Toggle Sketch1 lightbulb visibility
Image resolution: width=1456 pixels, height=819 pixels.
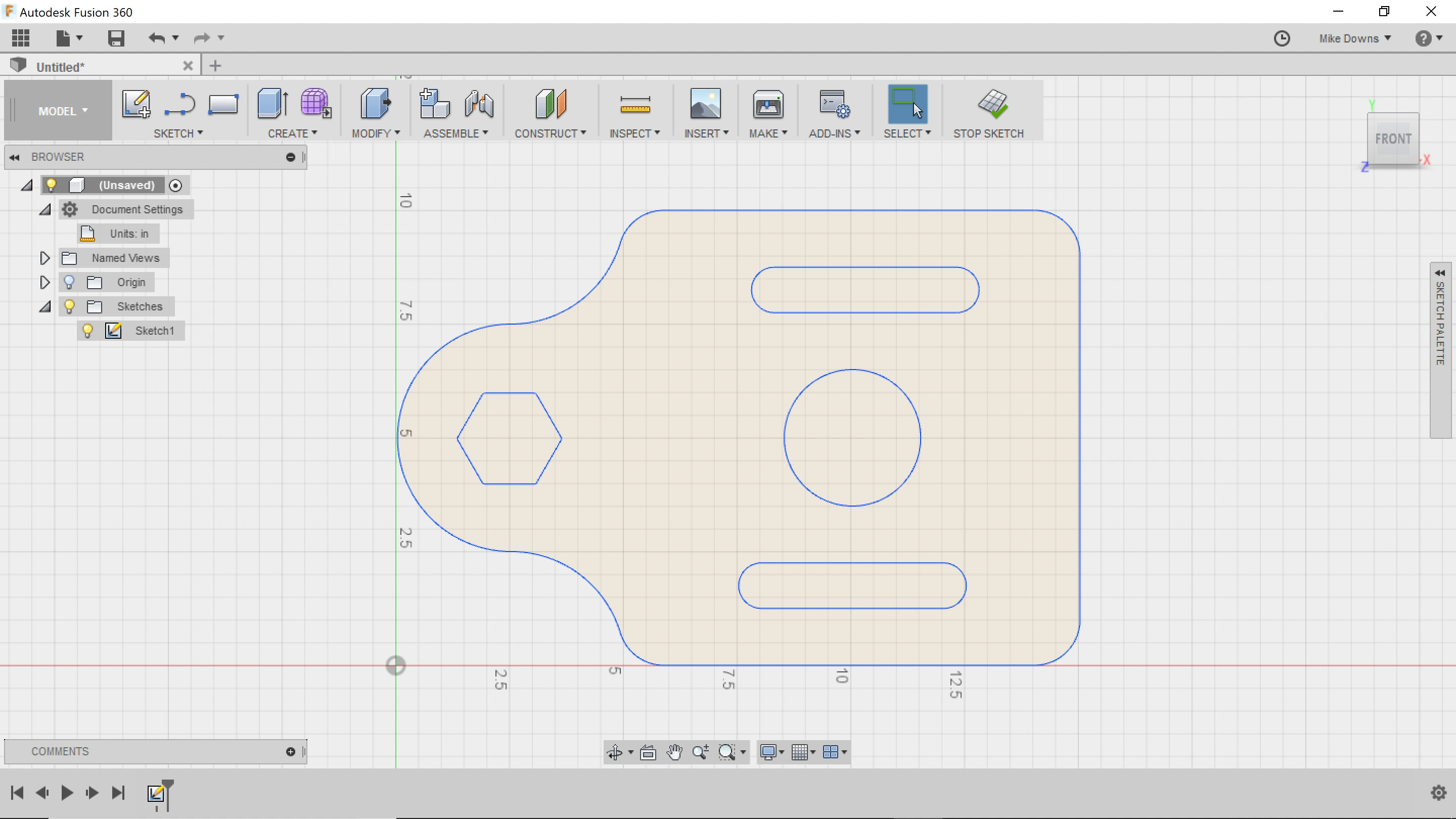87,331
